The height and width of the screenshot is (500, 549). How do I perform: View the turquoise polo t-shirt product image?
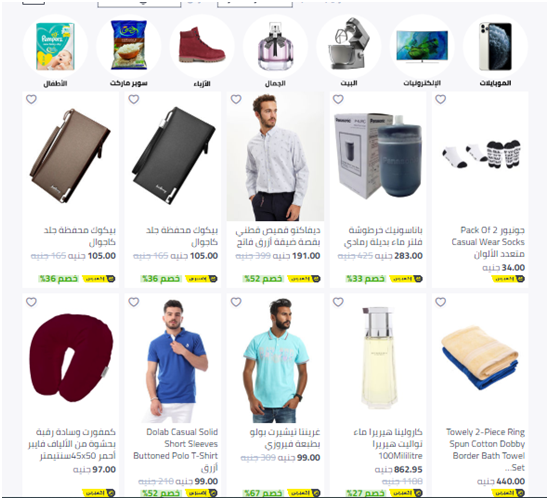click(275, 360)
